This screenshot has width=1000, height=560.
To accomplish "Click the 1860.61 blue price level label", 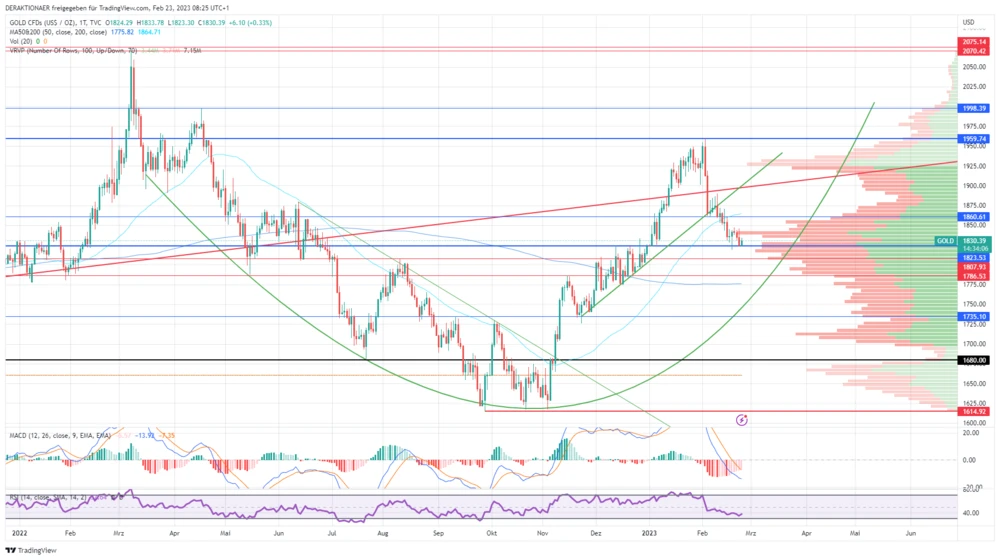I will click(x=975, y=217).
